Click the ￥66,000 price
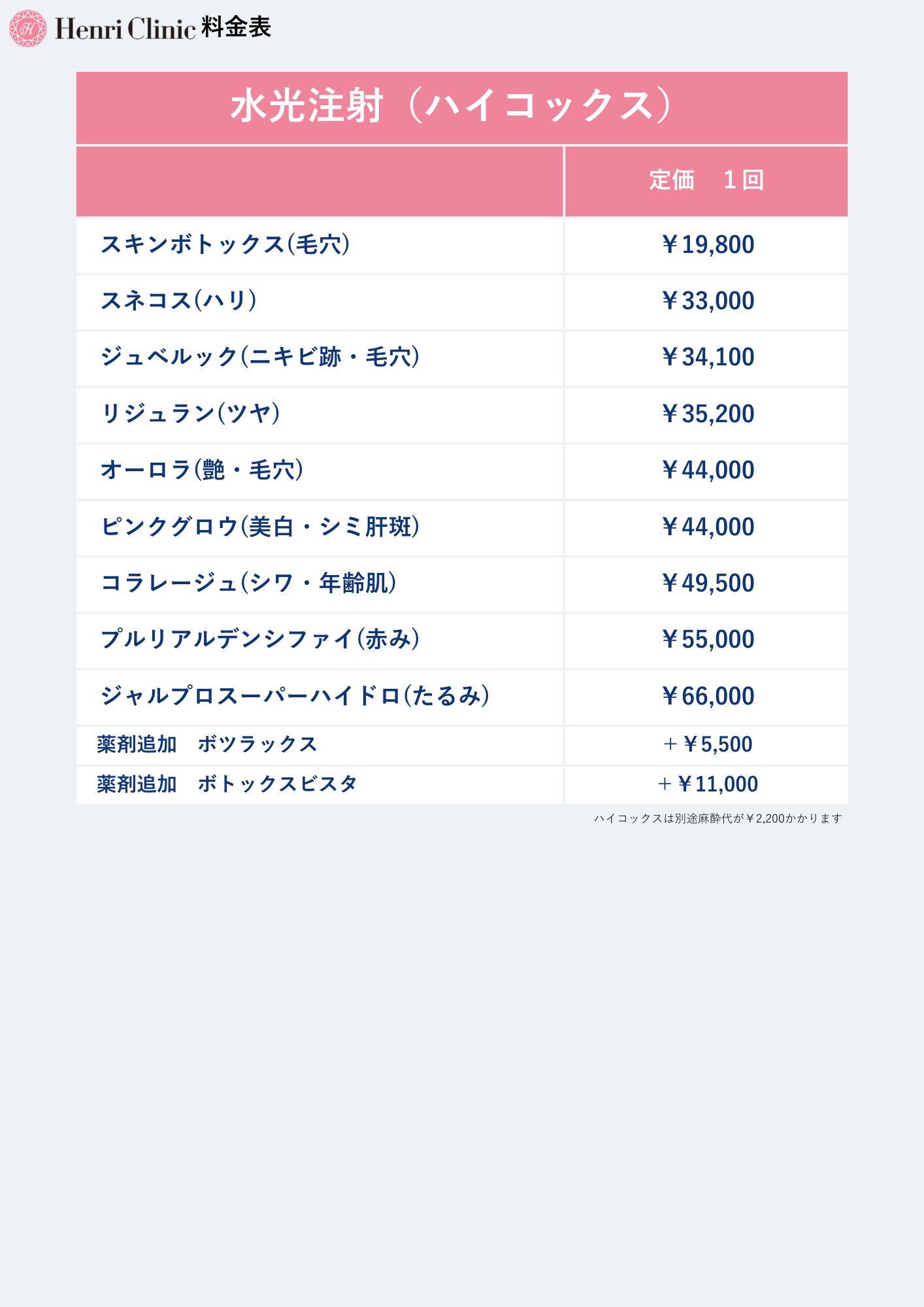 [708, 696]
